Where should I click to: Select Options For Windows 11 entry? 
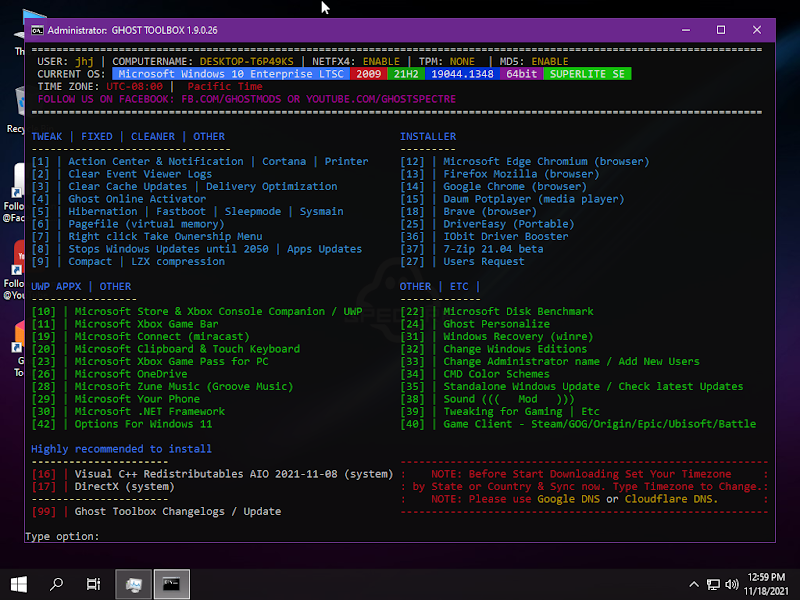point(143,424)
